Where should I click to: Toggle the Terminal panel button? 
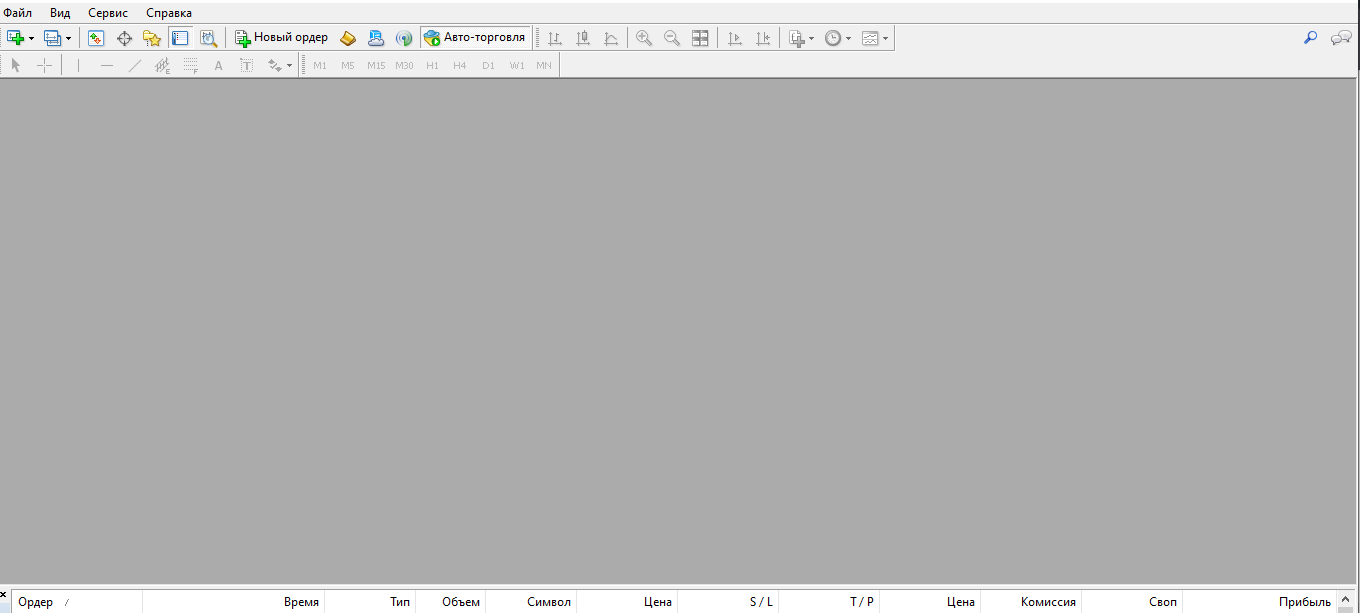180,38
